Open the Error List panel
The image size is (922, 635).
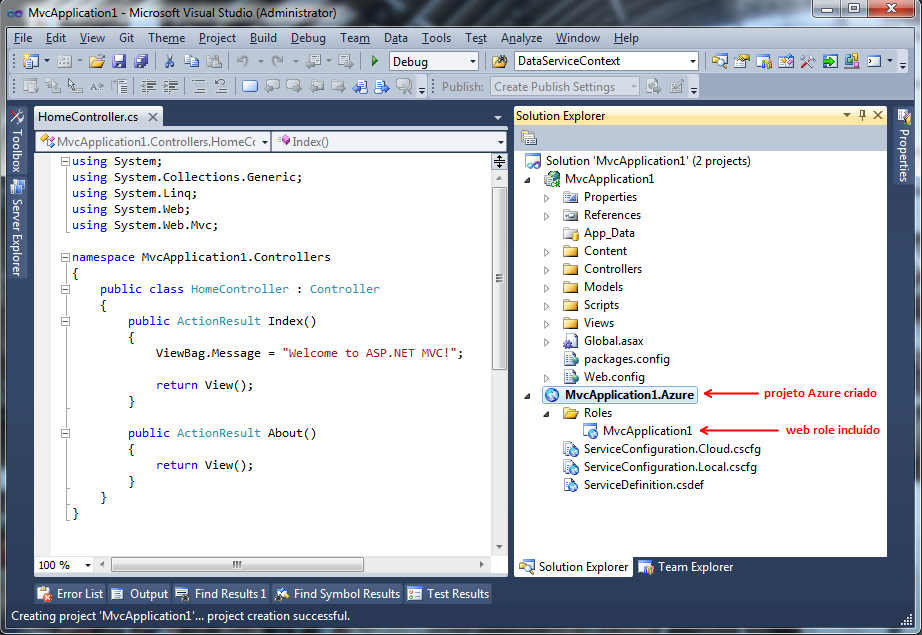coord(70,594)
